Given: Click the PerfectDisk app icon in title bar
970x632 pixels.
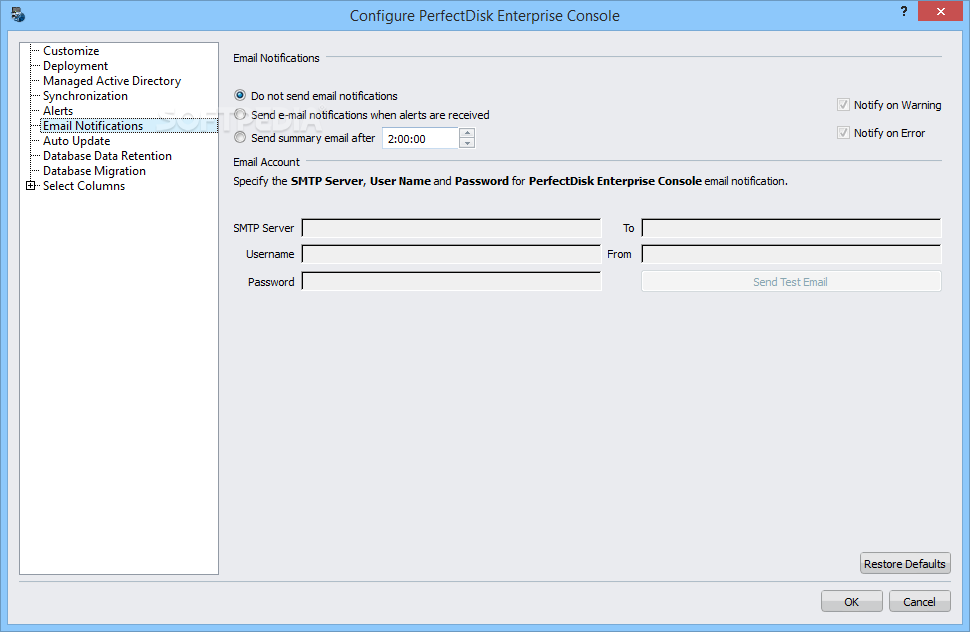Looking at the screenshot, I should [18, 14].
